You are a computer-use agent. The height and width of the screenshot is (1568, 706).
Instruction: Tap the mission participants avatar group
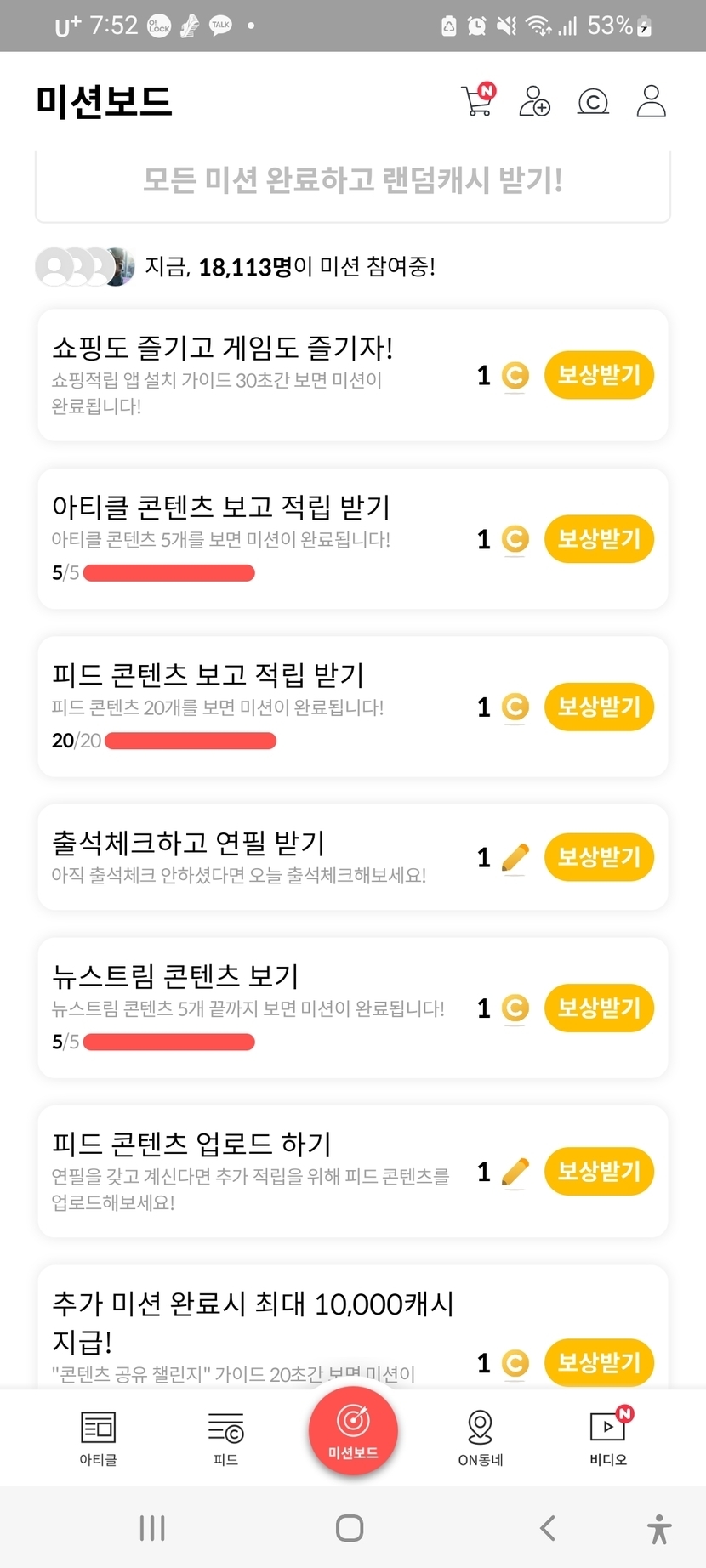(x=84, y=267)
